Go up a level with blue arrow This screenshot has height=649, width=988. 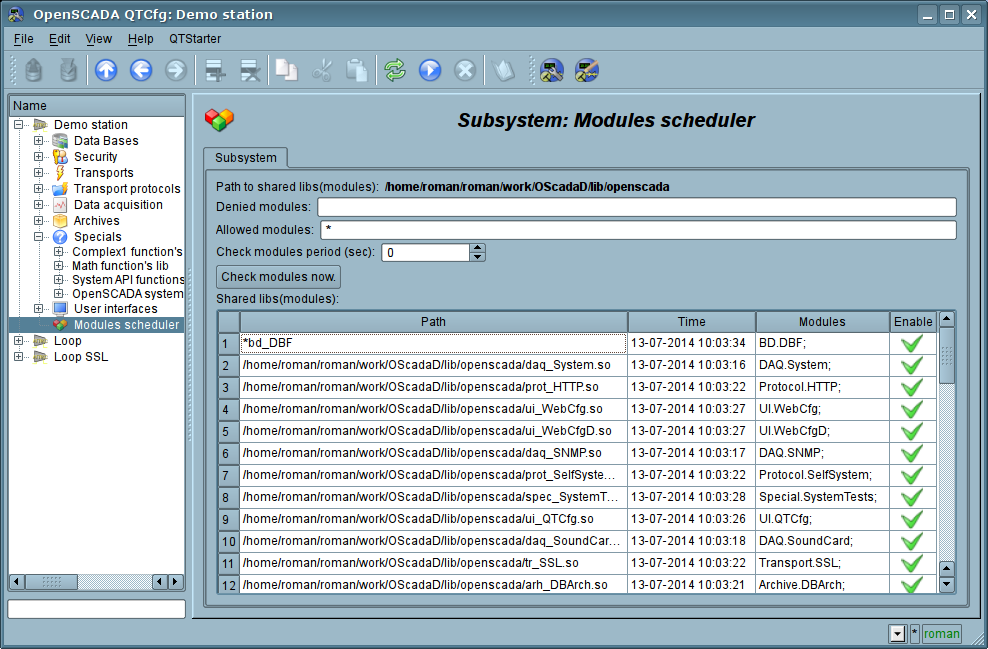[106, 70]
